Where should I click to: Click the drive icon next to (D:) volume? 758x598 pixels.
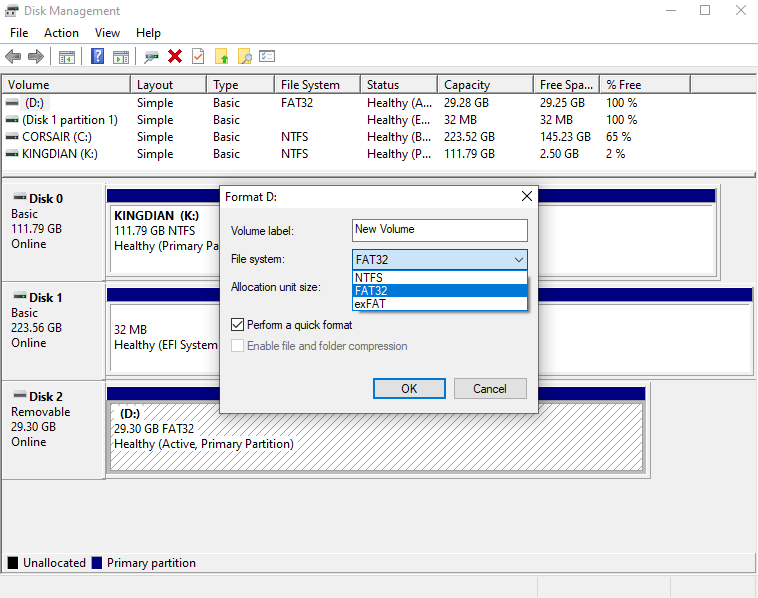(12, 103)
